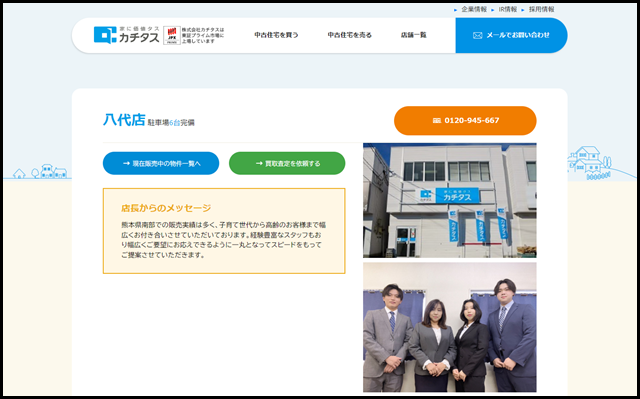Click envelope icon in the mail inquiry button
This screenshot has height=399, width=640.
pos(477,35)
